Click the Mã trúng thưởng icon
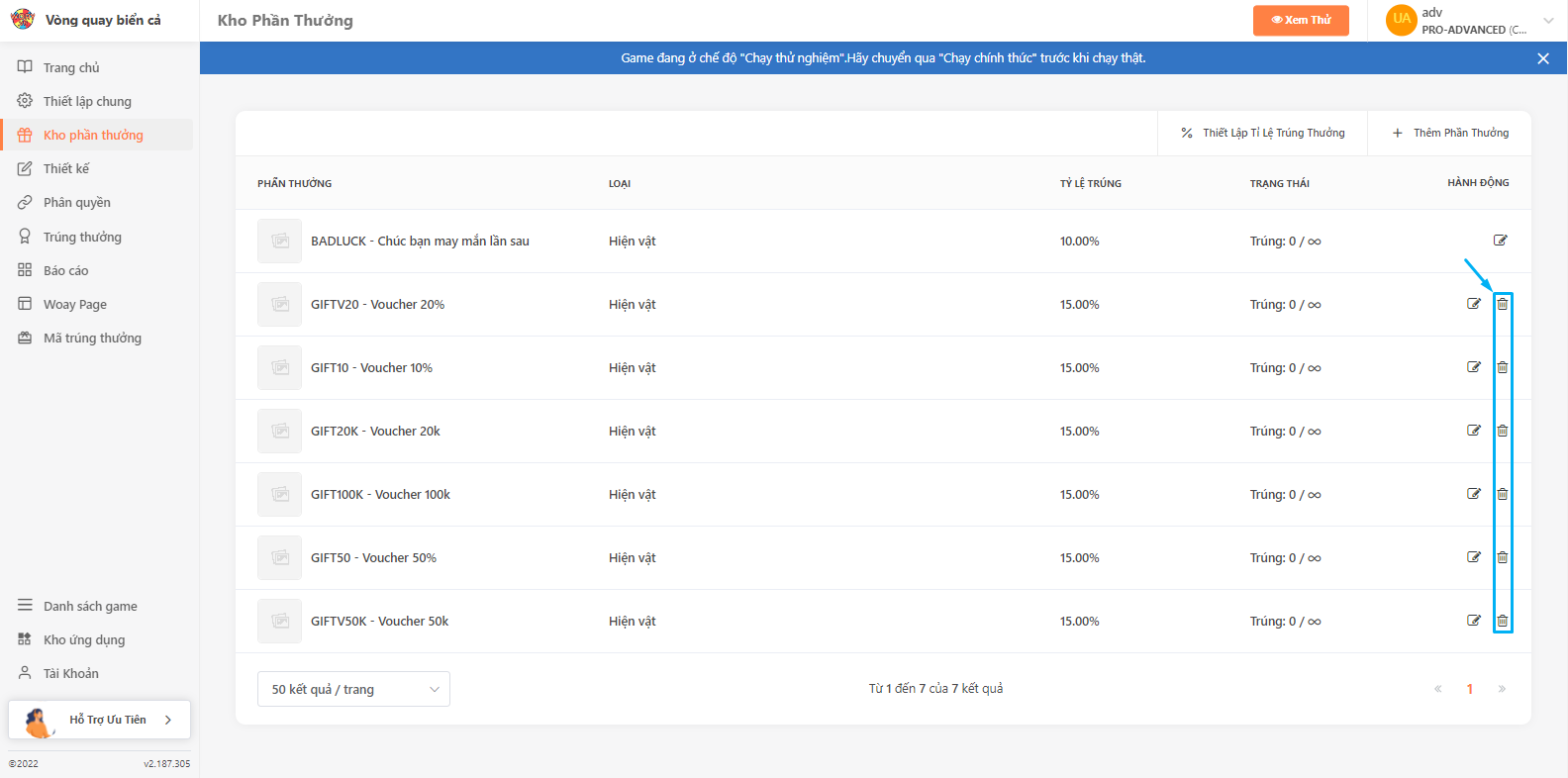This screenshot has width=1568, height=778. pos(25,338)
